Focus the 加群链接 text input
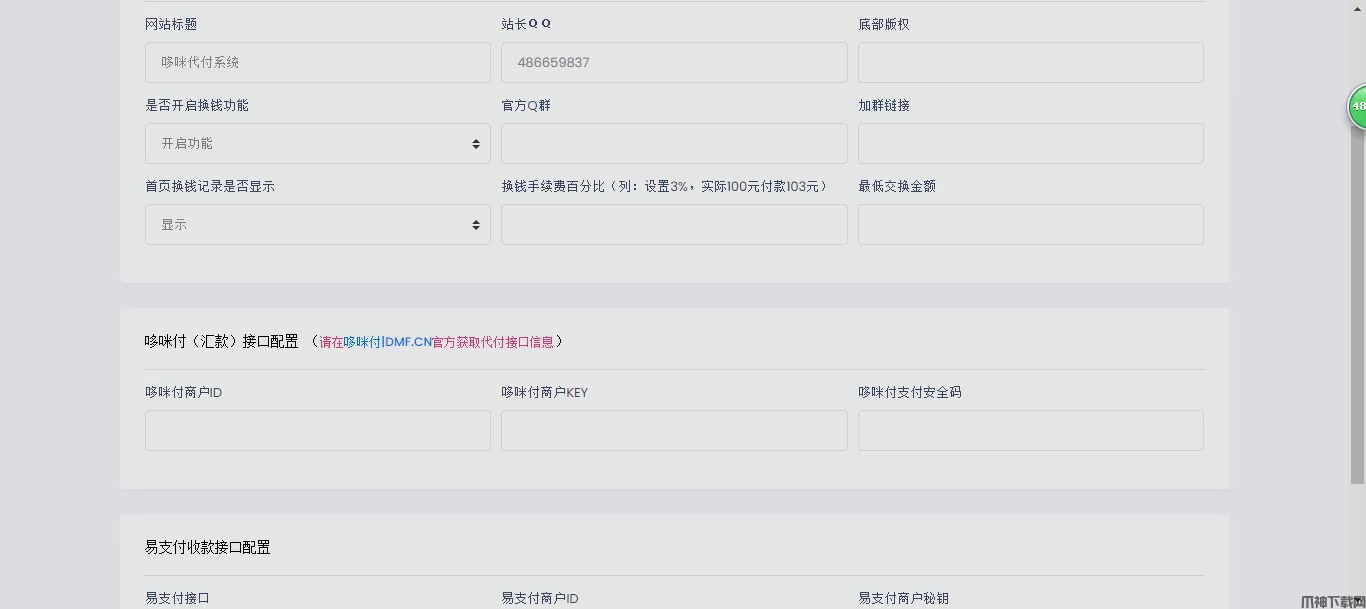The width and height of the screenshot is (1366, 609). (1030, 144)
